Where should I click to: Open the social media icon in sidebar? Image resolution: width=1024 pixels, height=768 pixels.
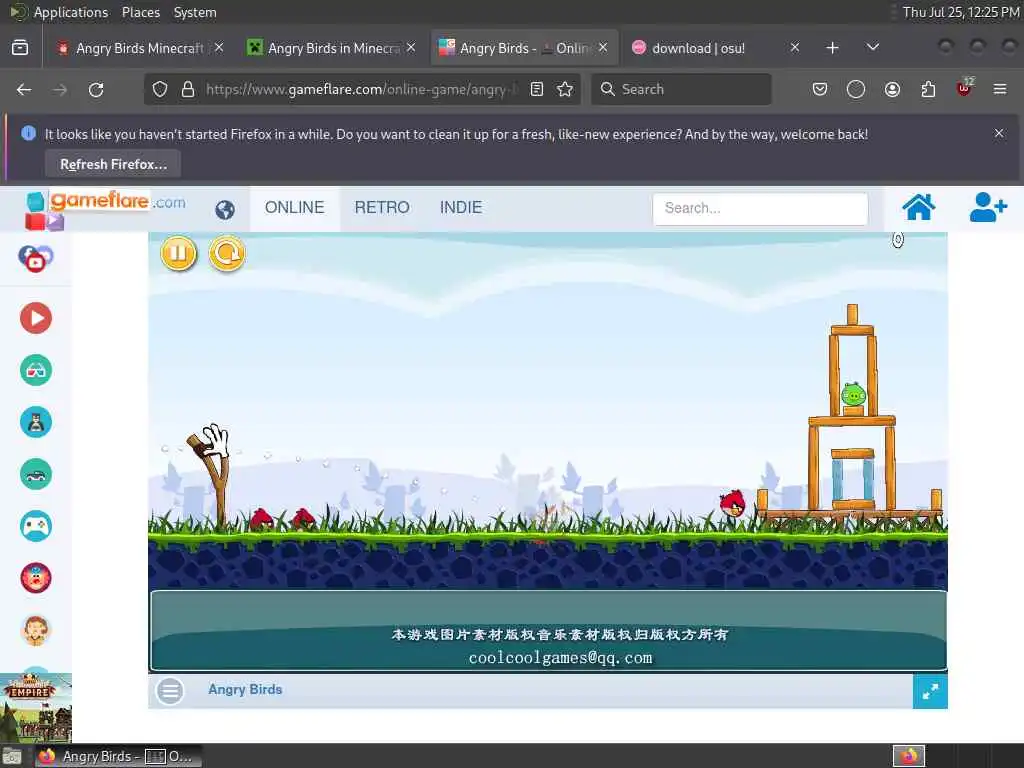(x=35, y=258)
